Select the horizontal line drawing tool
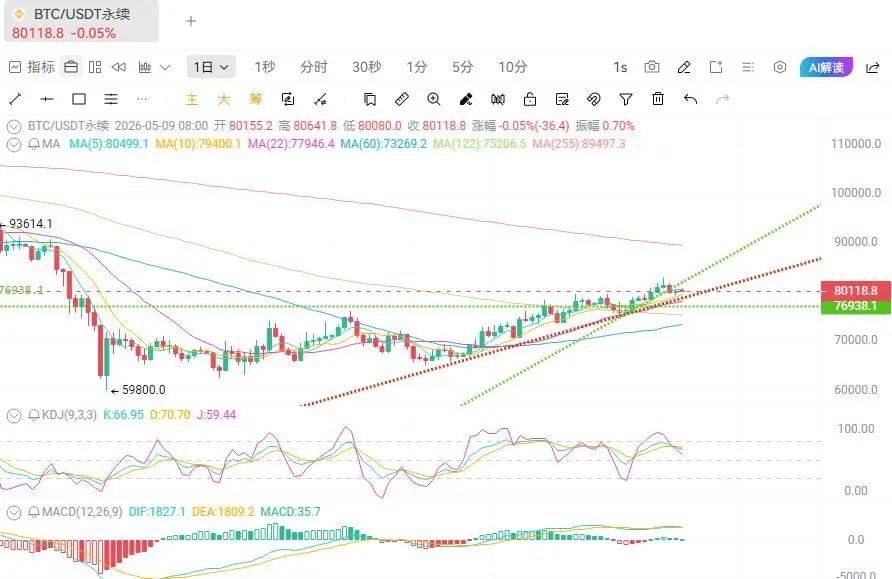The width and height of the screenshot is (892, 579). click(47, 100)
